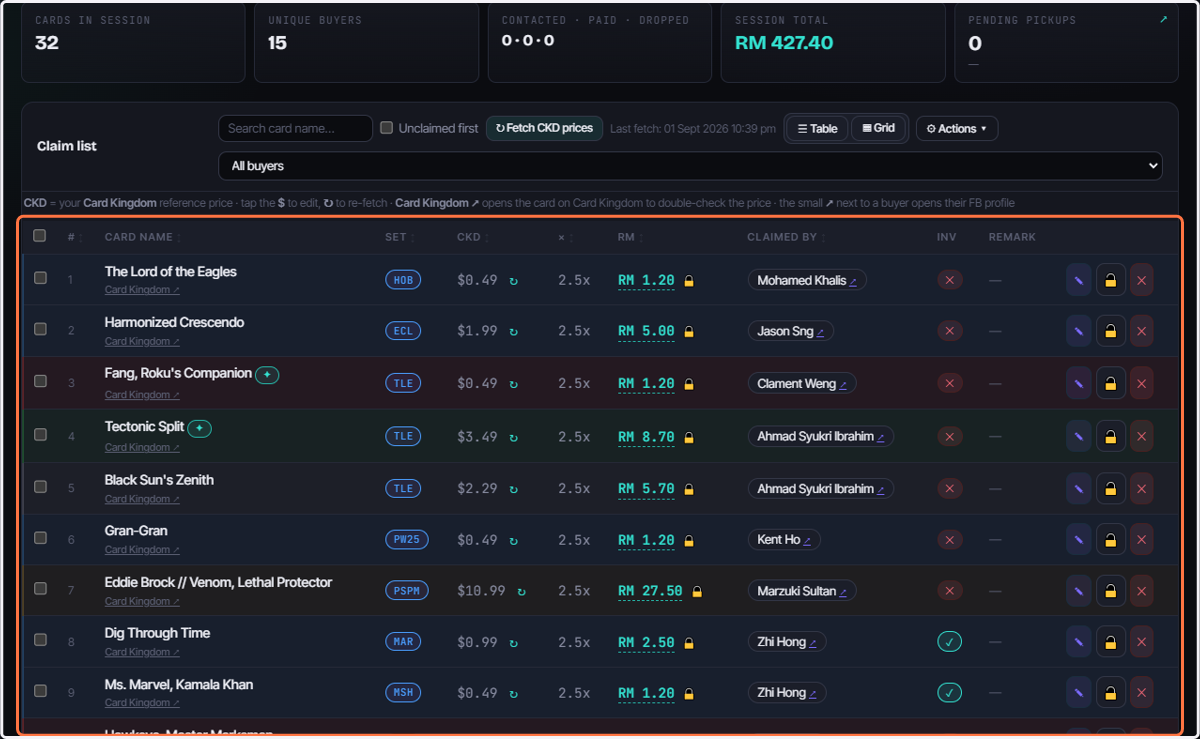The height and width of the screenshot is (739, 1200).
Task: Open Jason Sng FB profile arrow
Action: tap(820, 332)
